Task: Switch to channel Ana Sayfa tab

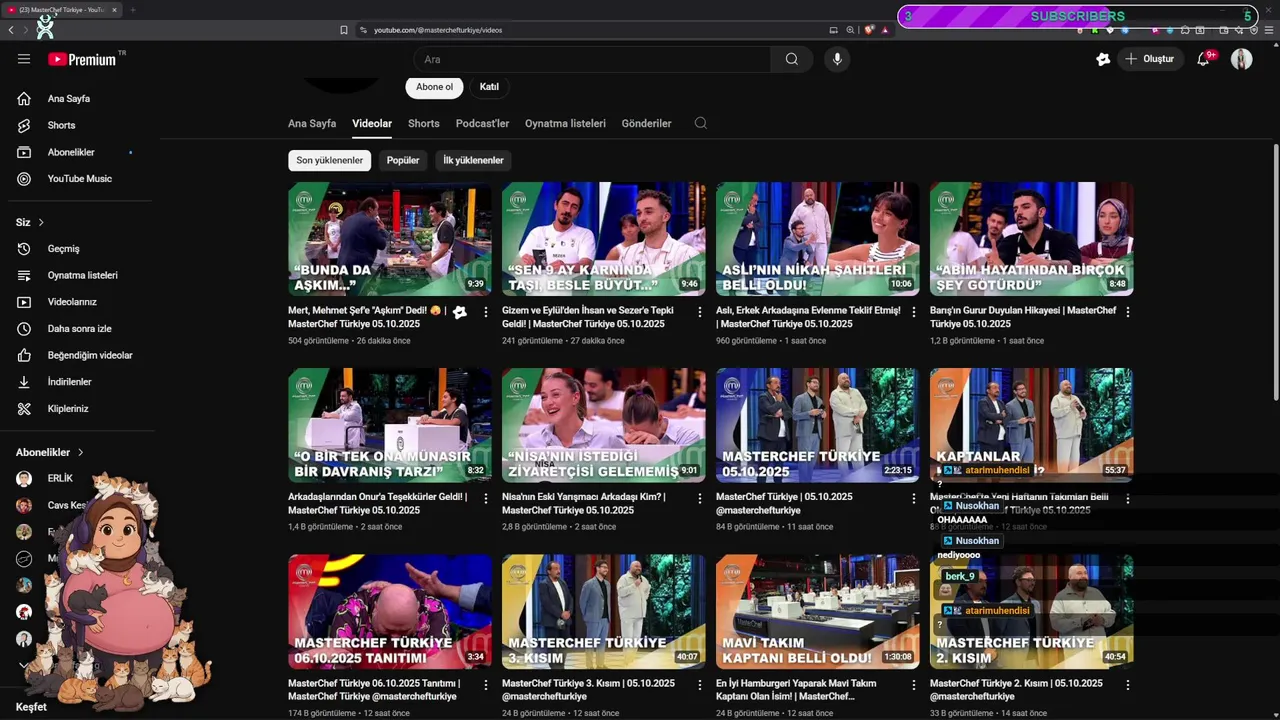Action: pyautogui.click(x=312, y=123)
